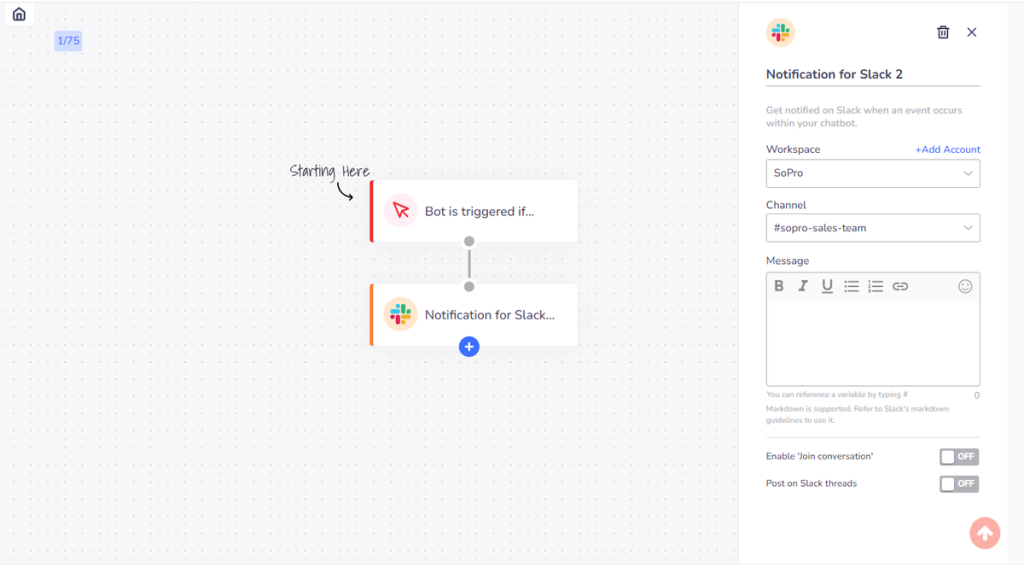Apply underline formatting in message editor
Screen dimensions: 1024x567
[x=827, y=286]
